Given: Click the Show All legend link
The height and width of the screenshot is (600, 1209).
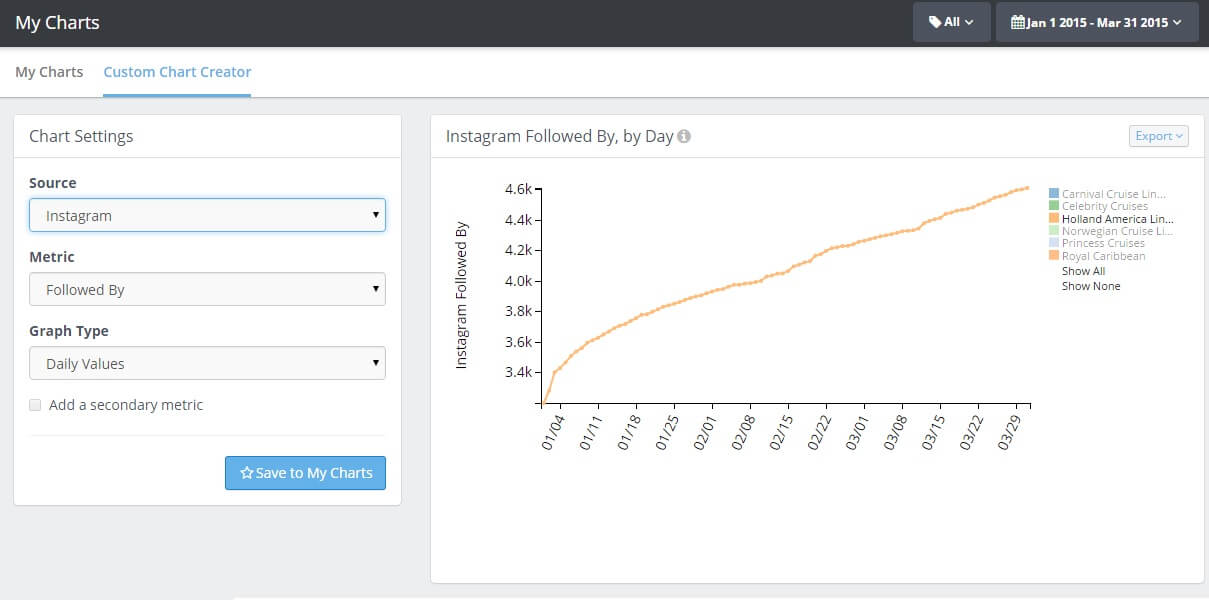Looking at the screenshot, I should [x=1083, y=271].
